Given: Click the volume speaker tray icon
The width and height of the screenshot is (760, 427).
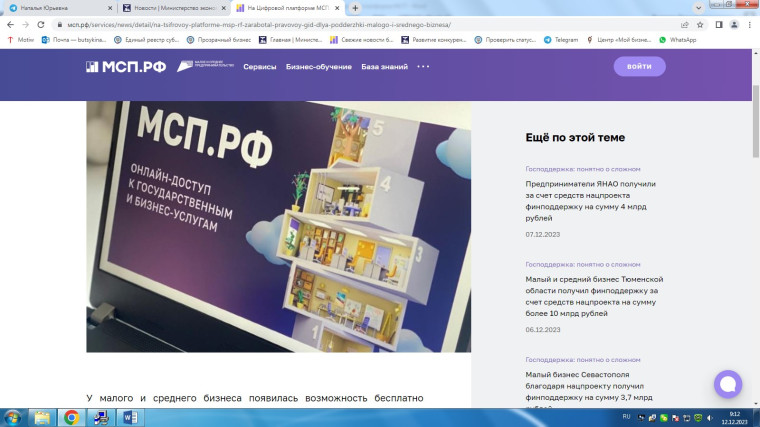Looking at the screenshot, I should [x=710, y=418].
